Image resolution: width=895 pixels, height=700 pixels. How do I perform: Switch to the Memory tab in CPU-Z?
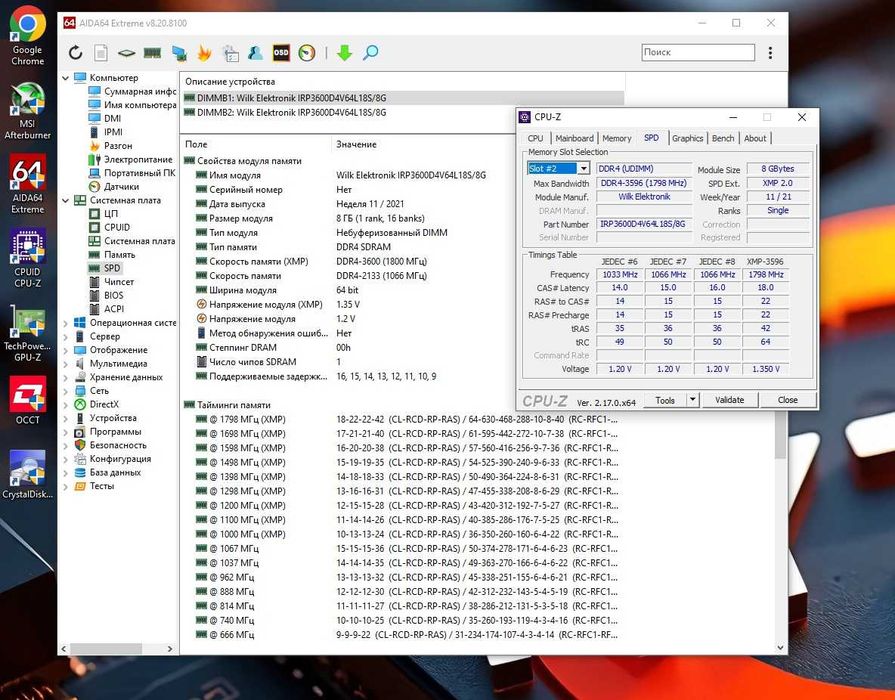616,138
